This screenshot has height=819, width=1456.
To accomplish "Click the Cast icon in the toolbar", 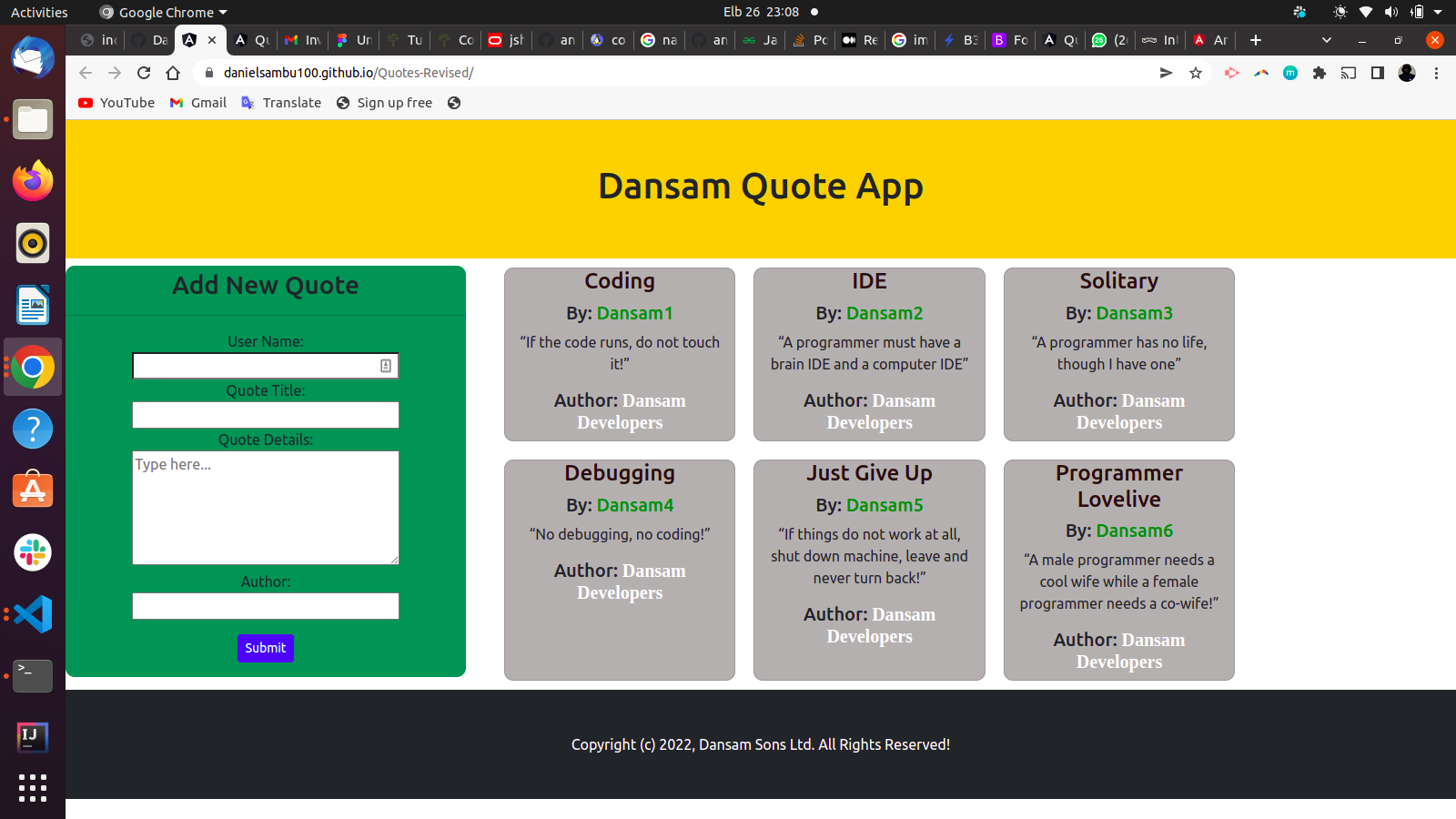I will coord(1349,73).
